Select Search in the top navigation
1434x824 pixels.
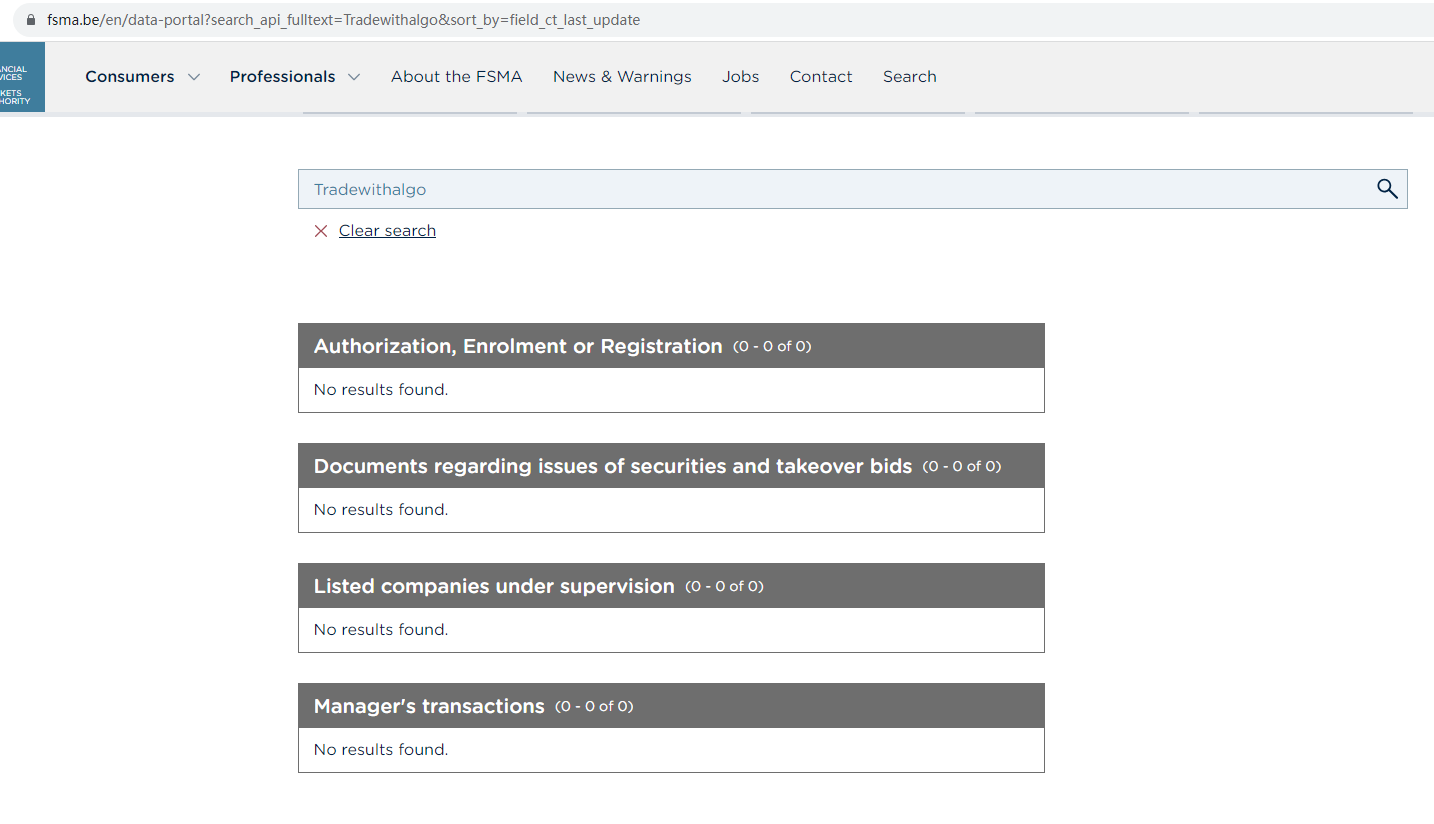(x=909, y=77)
